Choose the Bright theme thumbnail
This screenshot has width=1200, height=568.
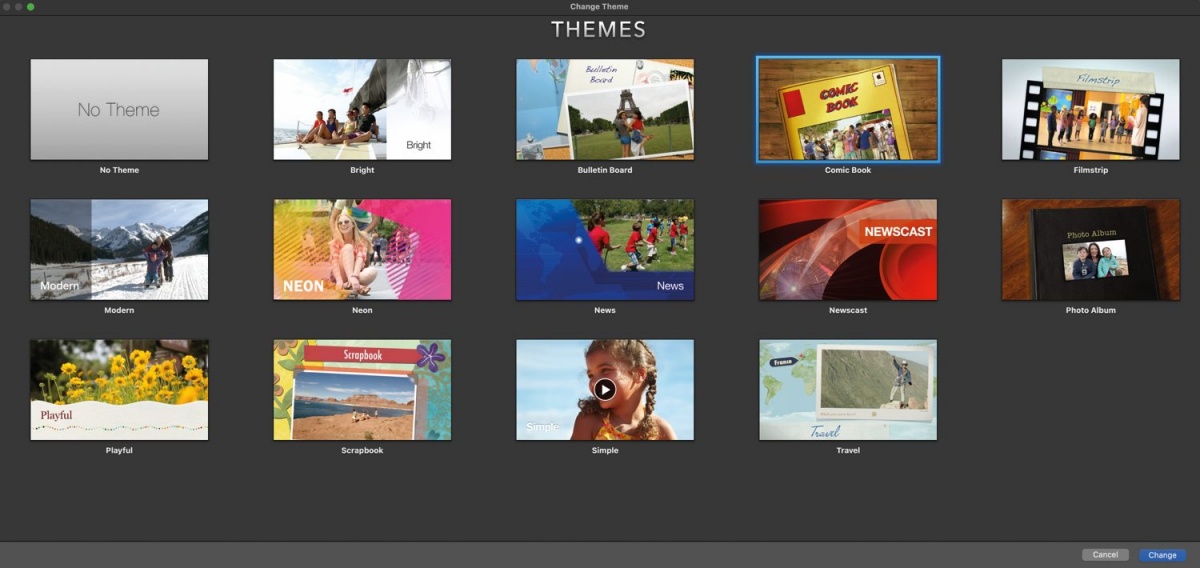point(362,110)
